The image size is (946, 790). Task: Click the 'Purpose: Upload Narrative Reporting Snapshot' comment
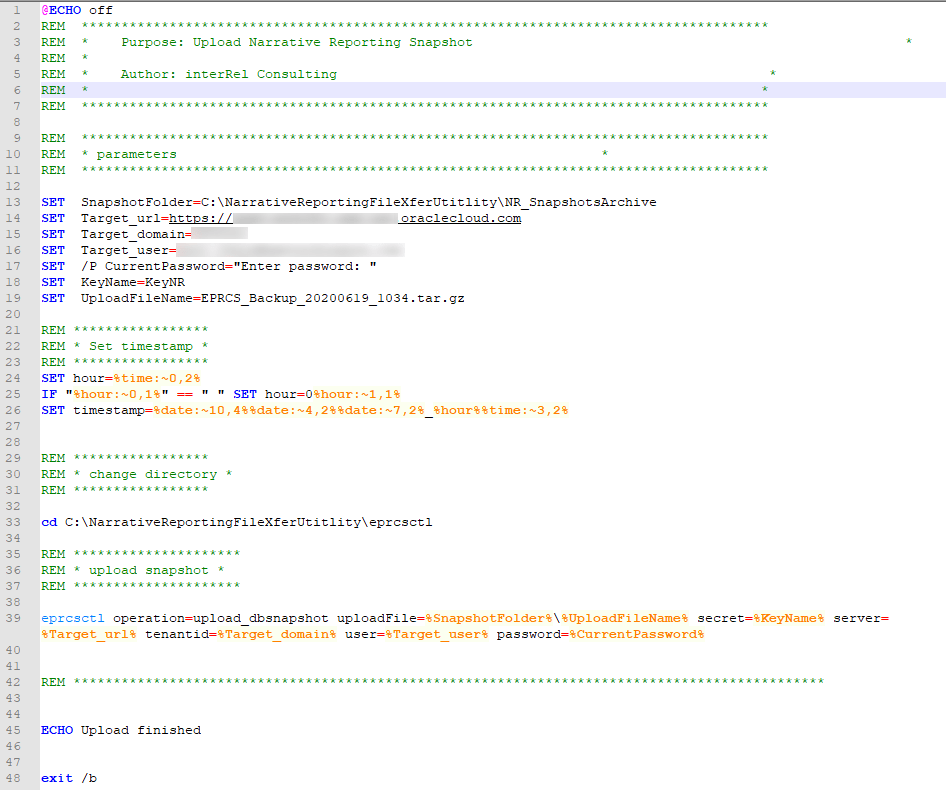point(296,42)
